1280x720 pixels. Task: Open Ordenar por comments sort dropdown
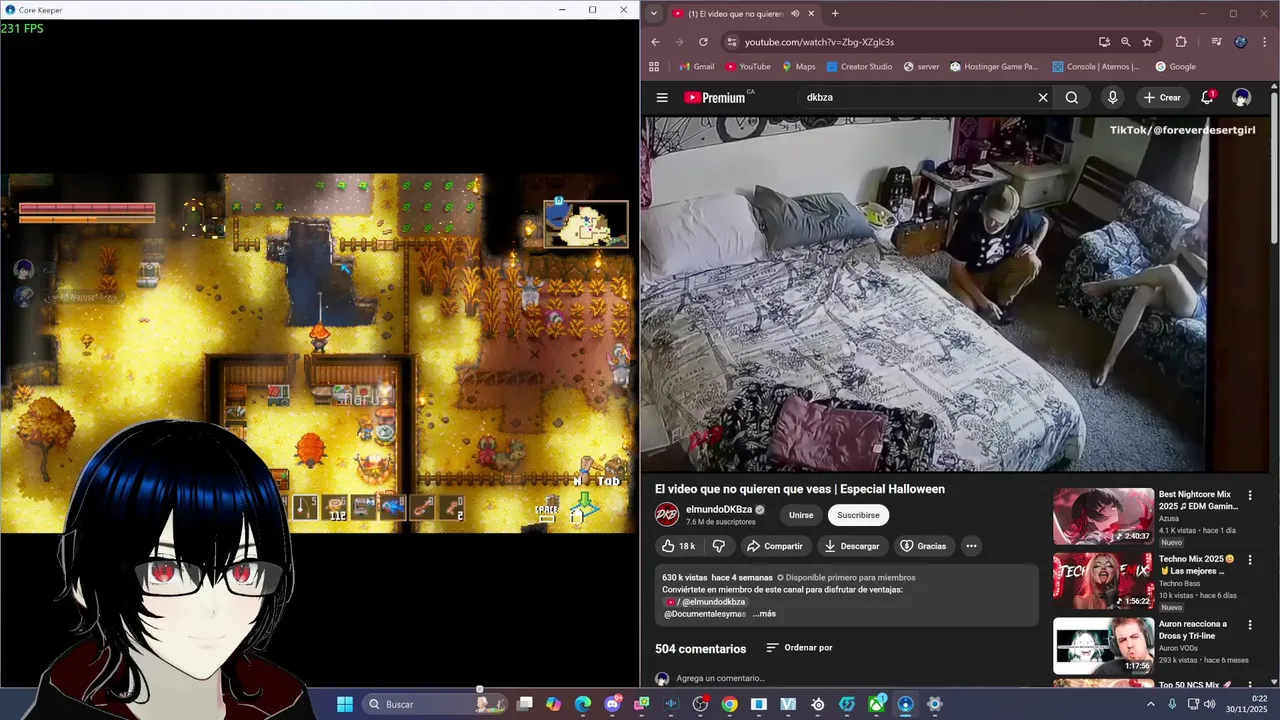pos(799,648)
